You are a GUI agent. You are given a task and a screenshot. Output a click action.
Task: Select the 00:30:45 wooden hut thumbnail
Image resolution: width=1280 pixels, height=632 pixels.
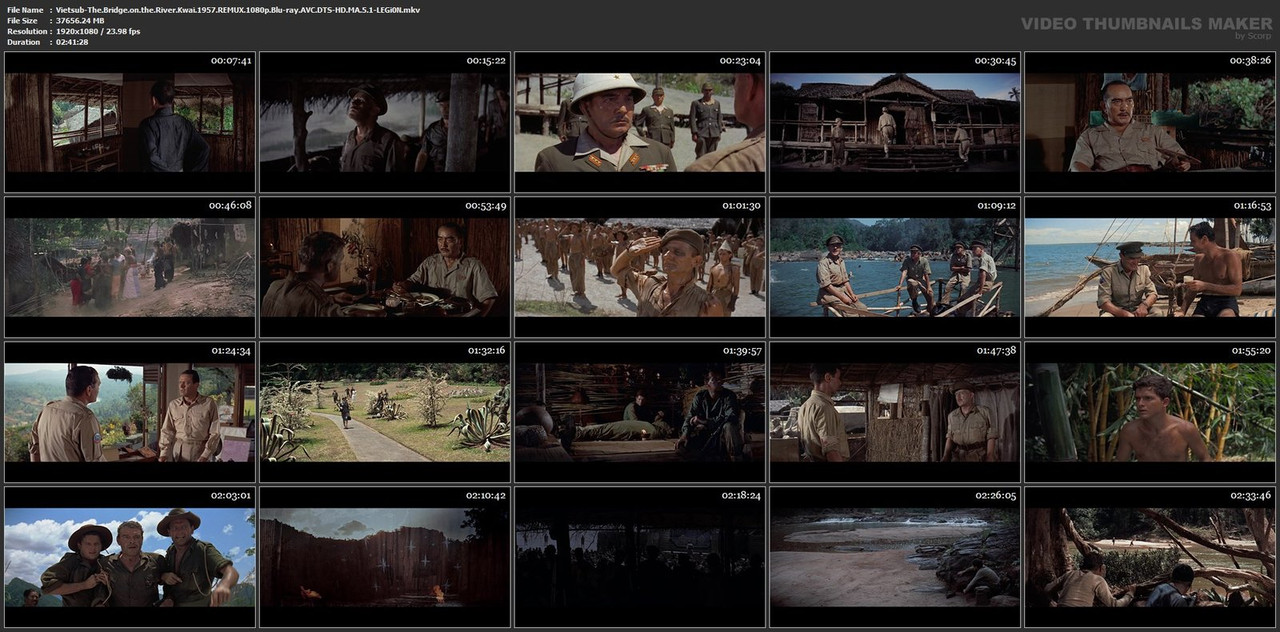click(895, 122)
